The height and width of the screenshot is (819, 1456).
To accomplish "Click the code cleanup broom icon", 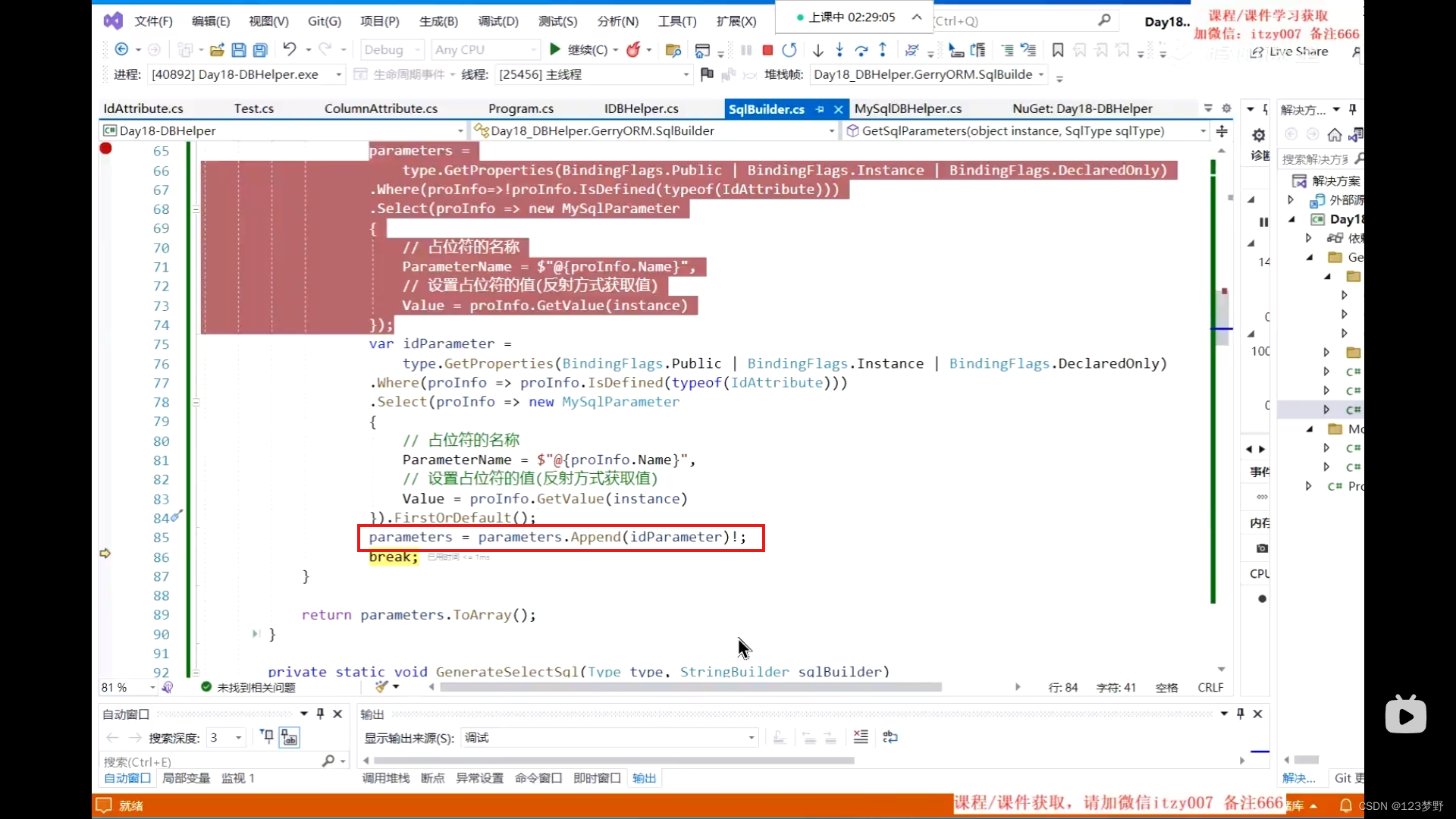I will [382, 687].
